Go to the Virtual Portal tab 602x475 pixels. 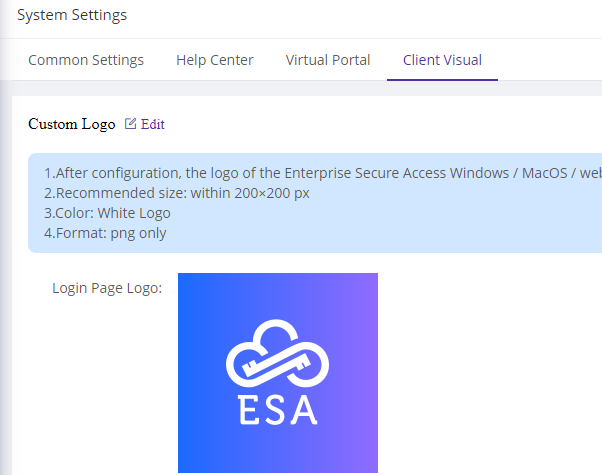coord(327,60)
